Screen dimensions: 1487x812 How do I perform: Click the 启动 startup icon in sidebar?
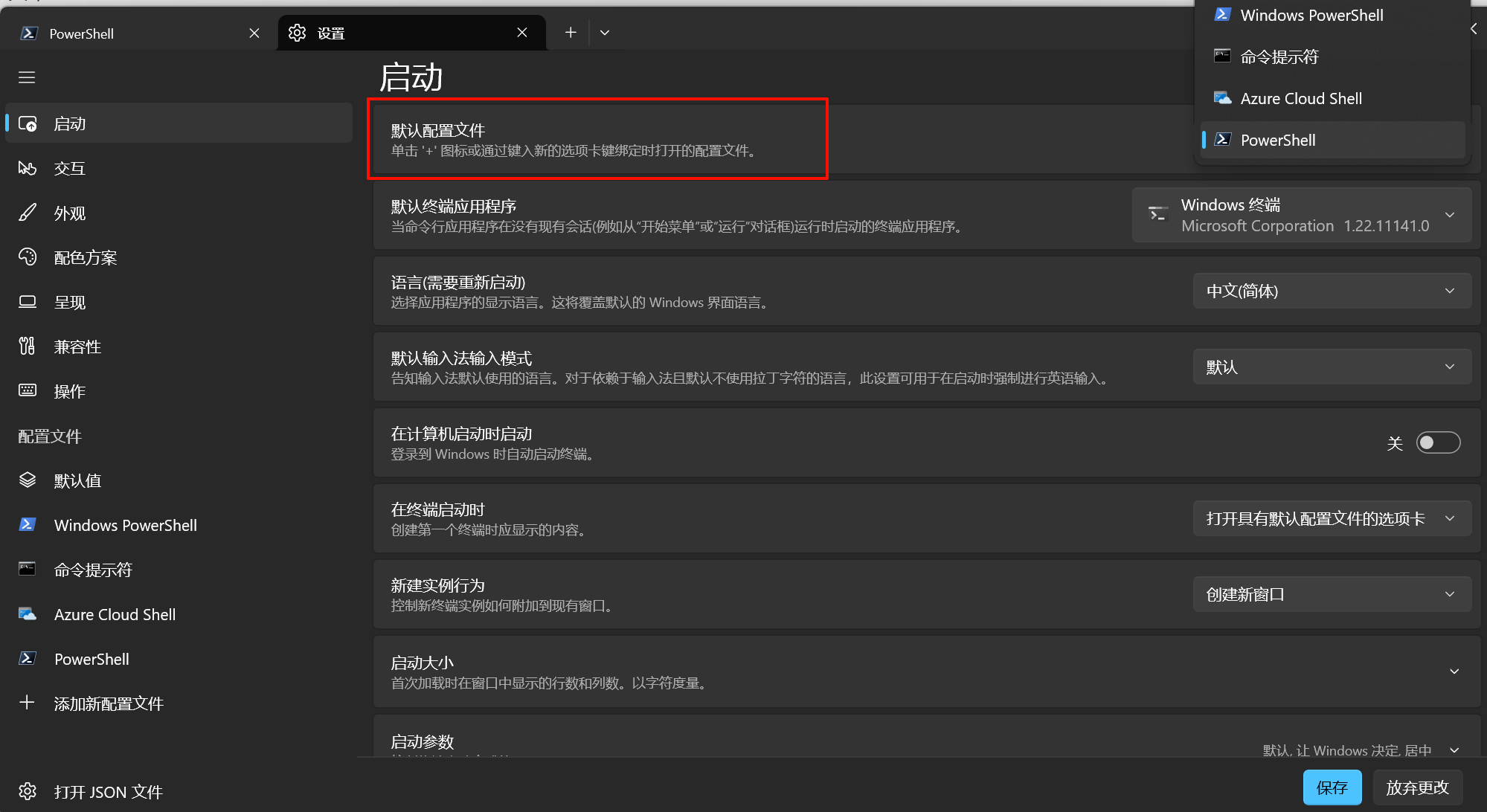[28, 123]
